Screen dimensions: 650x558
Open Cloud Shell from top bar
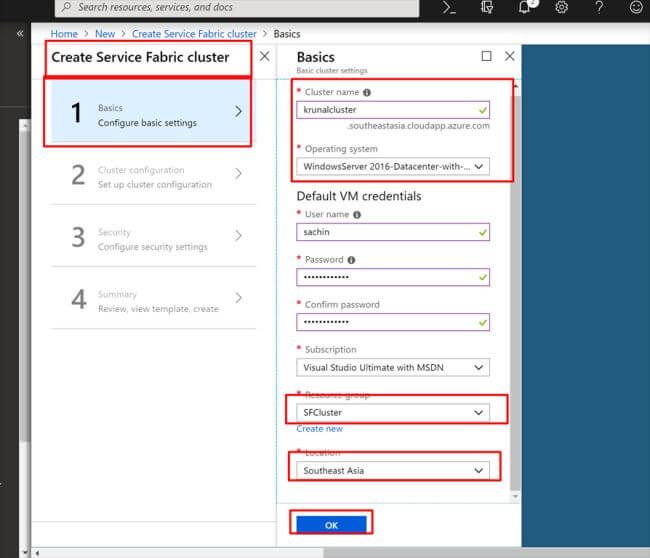(x=449, y=7)
